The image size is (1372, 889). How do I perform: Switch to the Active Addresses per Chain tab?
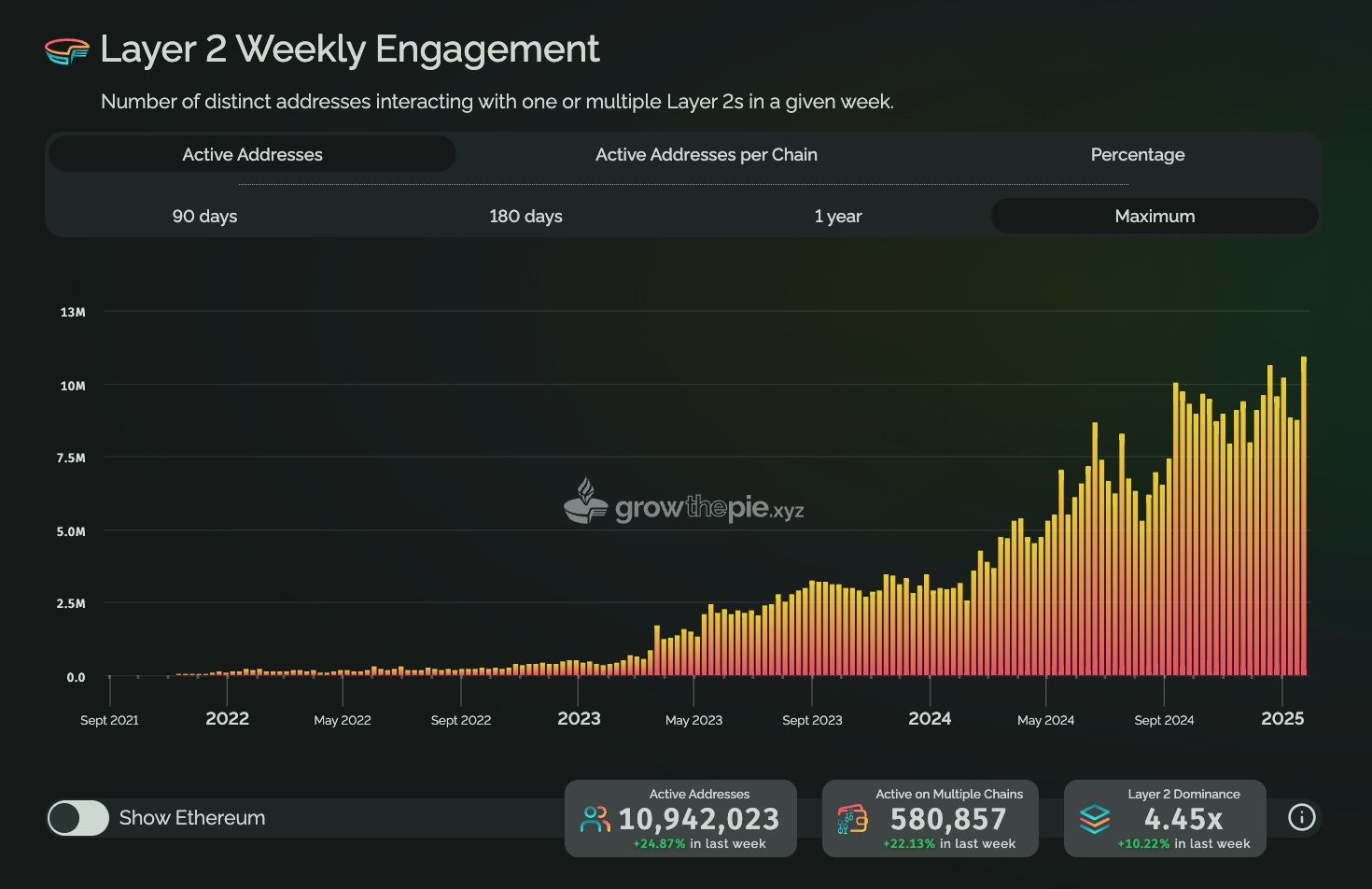(706, 154)
